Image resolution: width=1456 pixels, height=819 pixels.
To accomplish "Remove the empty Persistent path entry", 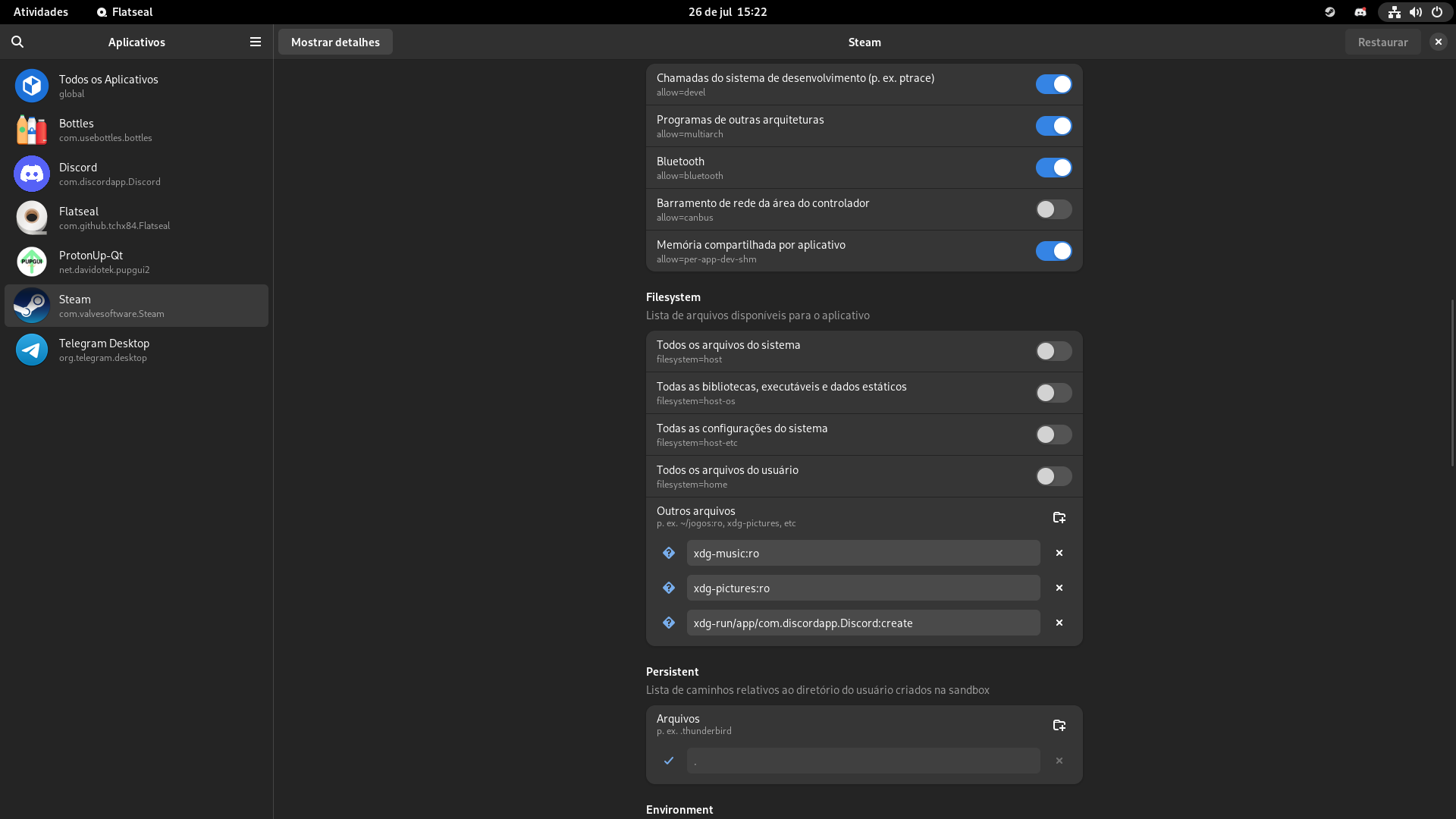I will coord(1059,761).
